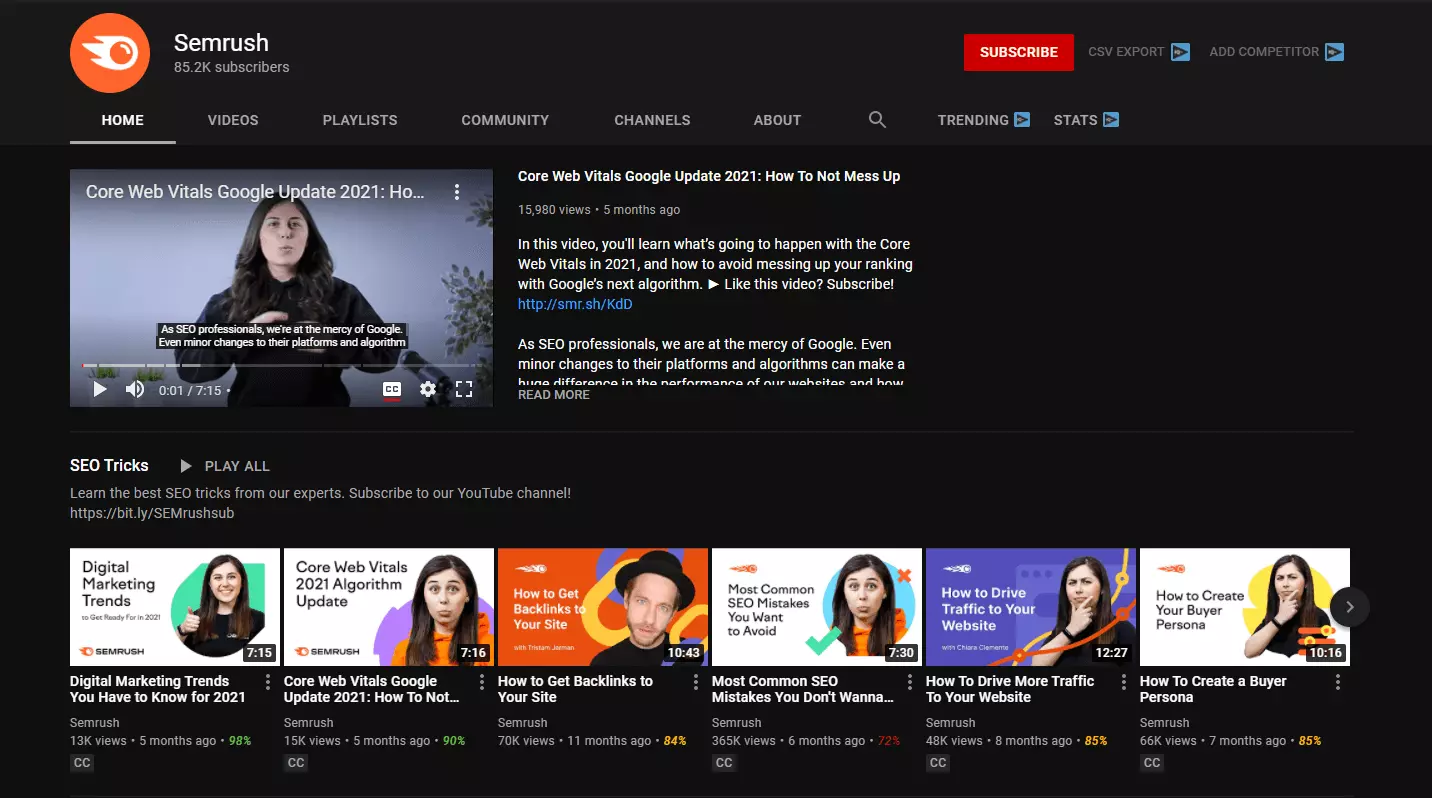Open How to Drive Traffic thumbnail
The width and height of the screenshot is (1432, 798).
(x=1031, y=607)
